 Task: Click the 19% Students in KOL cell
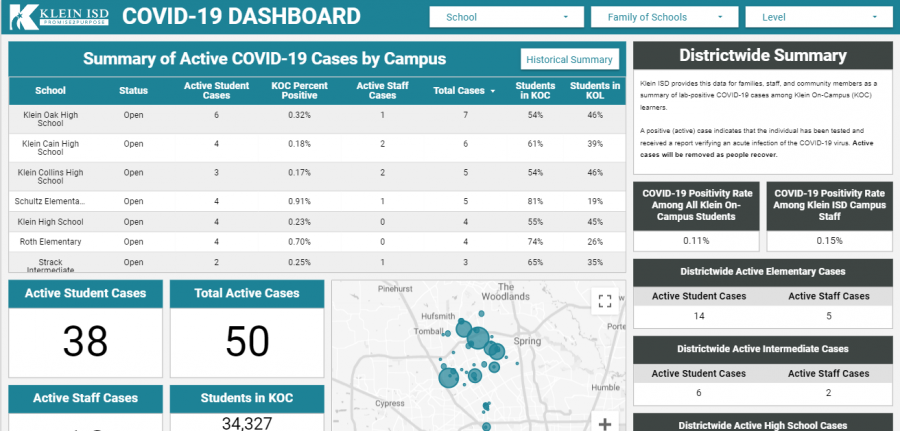[595, 201]
